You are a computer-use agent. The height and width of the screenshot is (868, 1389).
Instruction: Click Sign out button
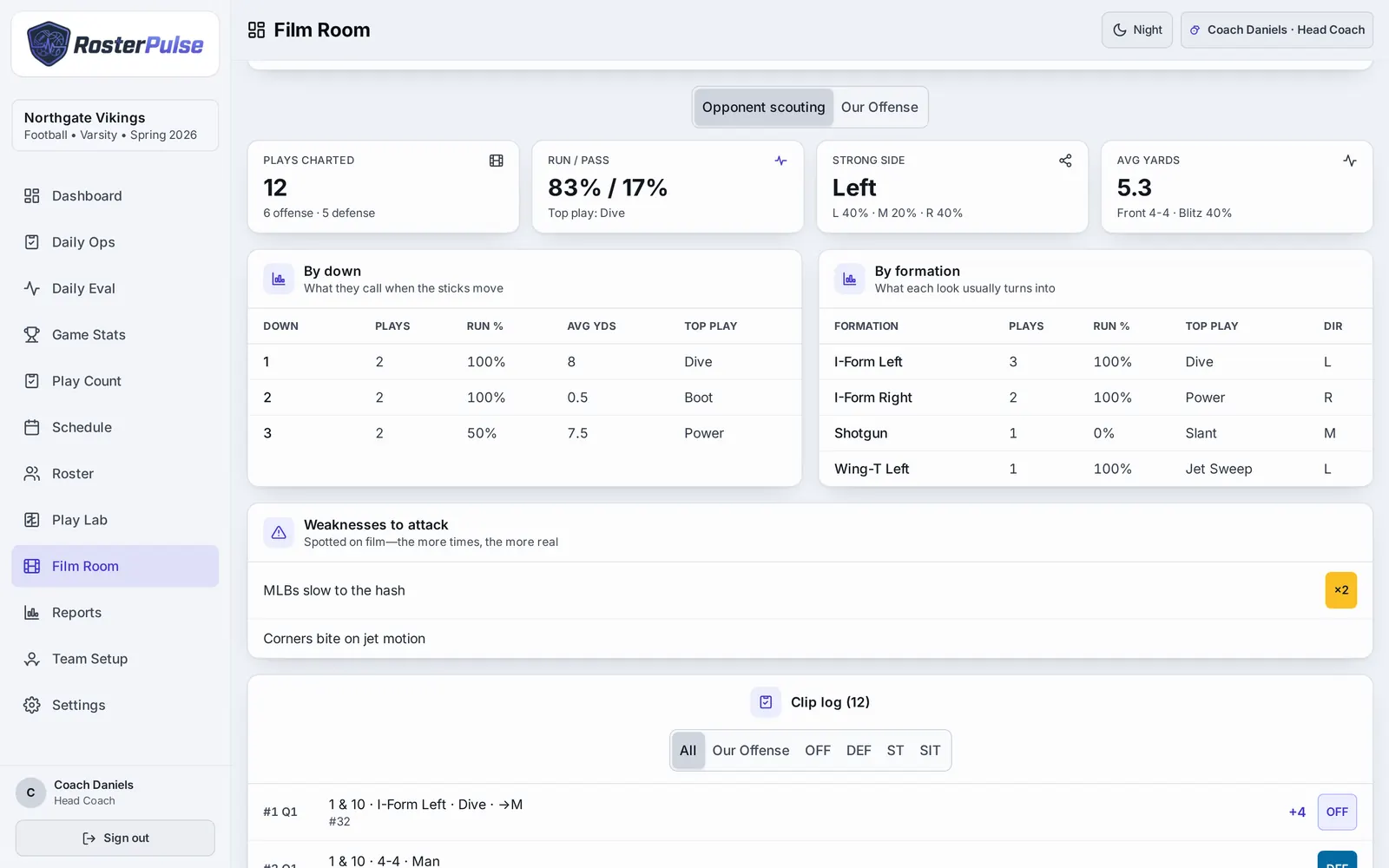tap(115, 838)
